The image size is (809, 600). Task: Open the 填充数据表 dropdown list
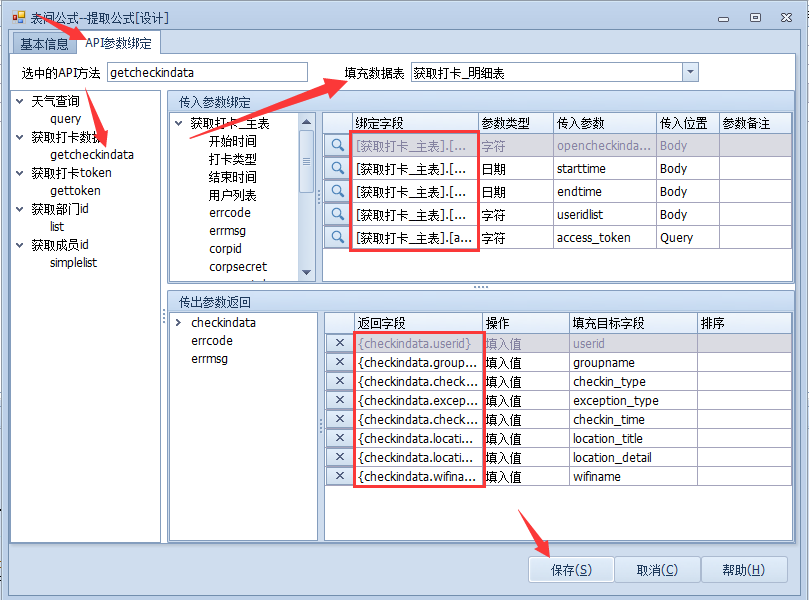[690, 72]
